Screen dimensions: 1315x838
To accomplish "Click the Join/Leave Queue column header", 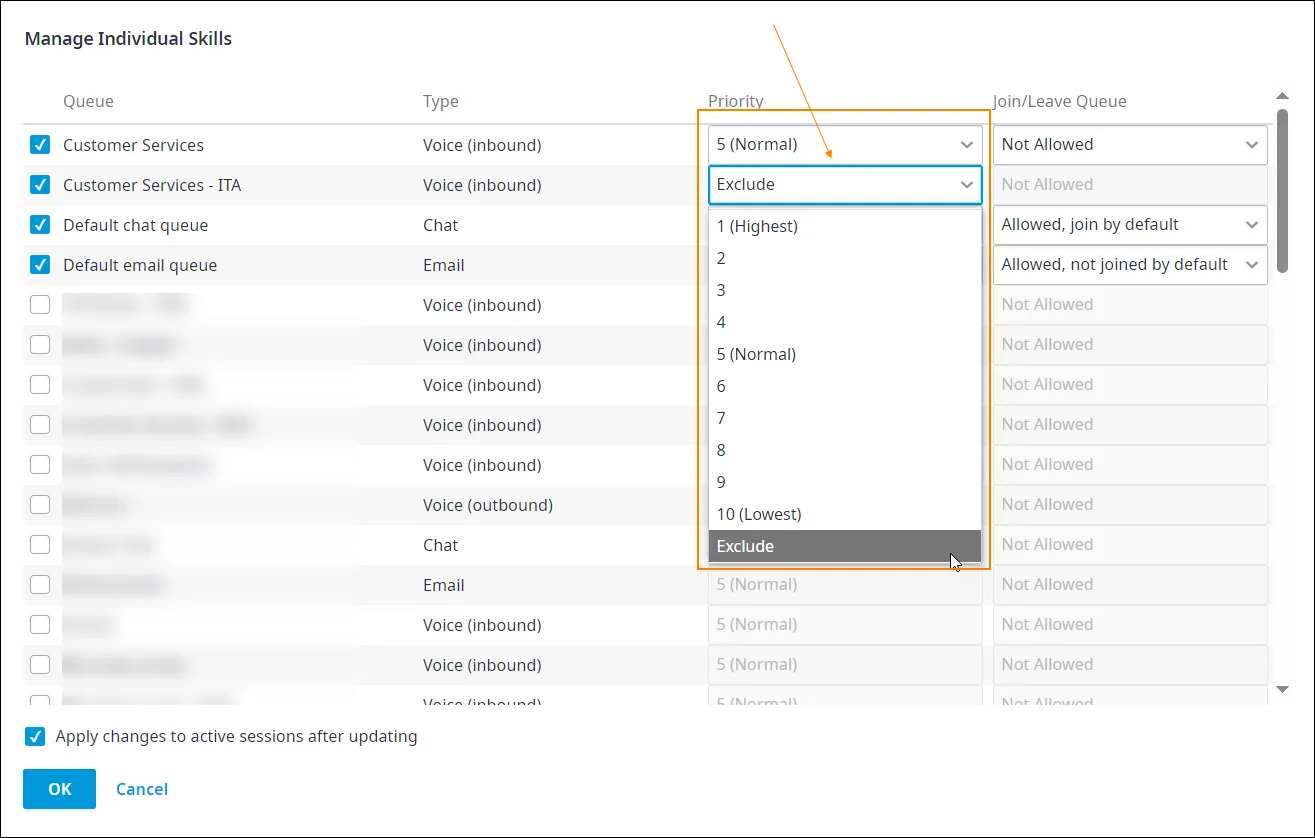I will [x=1060, y=101].
